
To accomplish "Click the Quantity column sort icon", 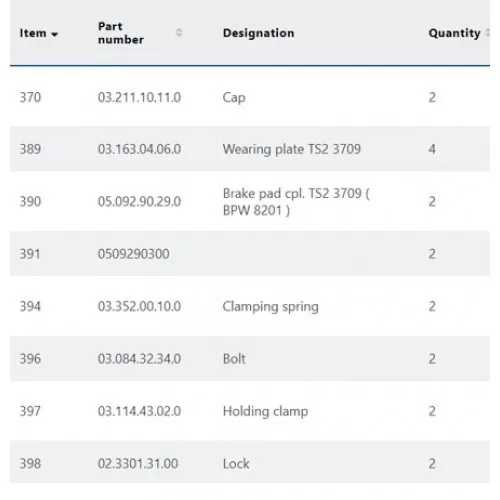I will click(x=487, y=33).
